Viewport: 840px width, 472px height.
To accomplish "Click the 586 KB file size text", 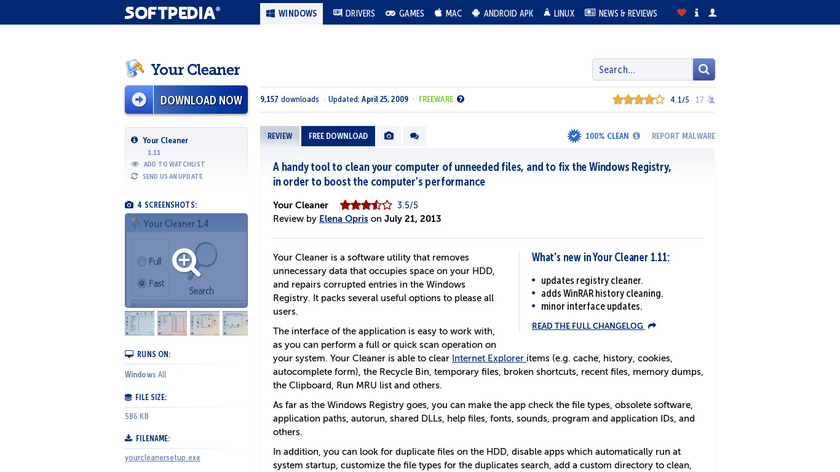I will pyautogui.click(x=137, y=416).
